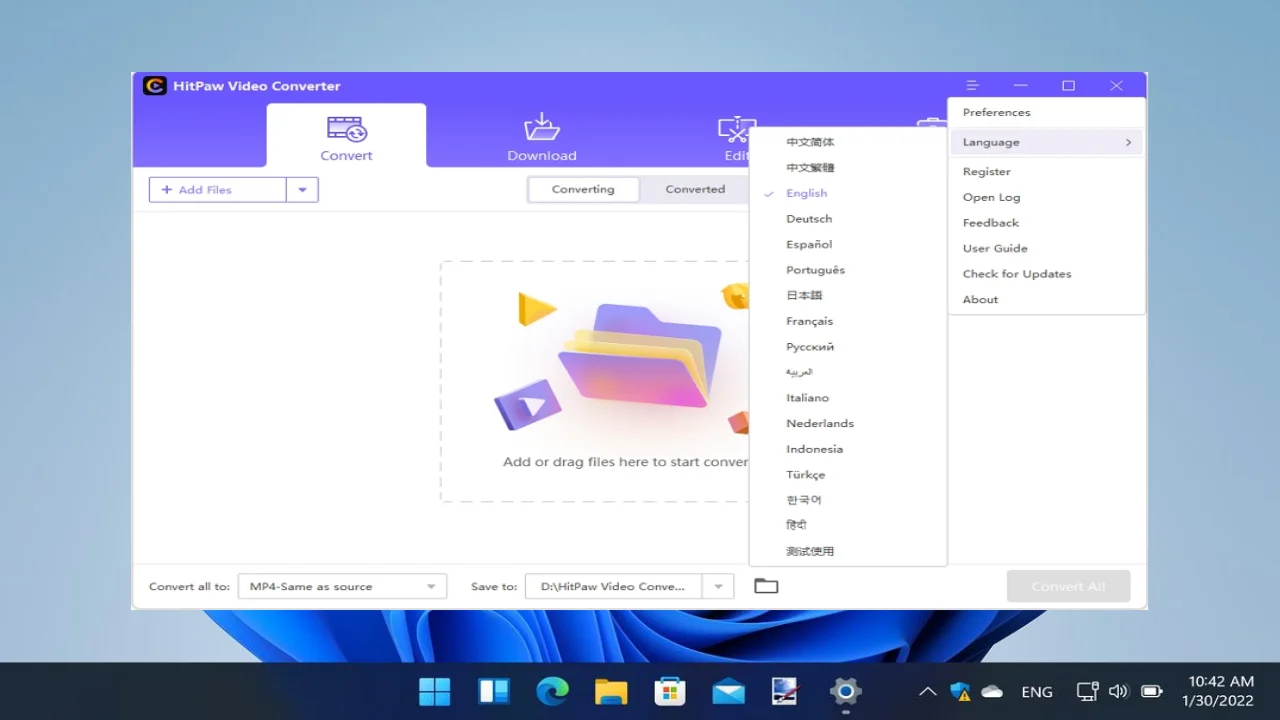1280x720 pixels.
Task: Show hidden tray icons chevron
Action: tap(928, 691)
